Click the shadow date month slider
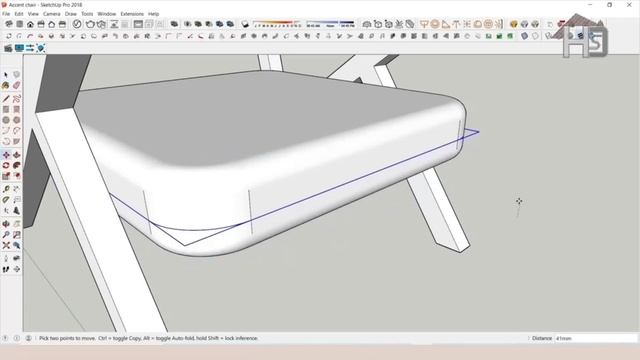This screenshot has height=360, width=640. click(x=277, y=24)
